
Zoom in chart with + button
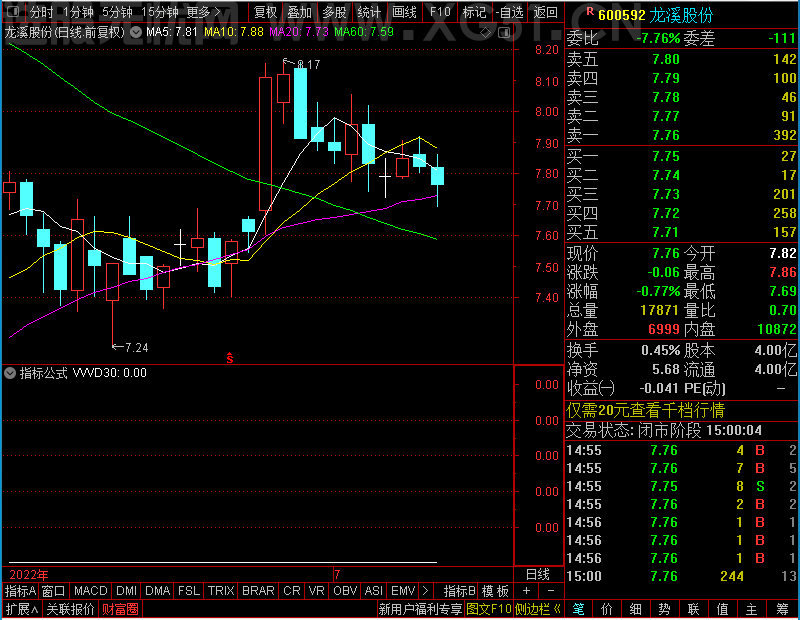click(527, 591)
